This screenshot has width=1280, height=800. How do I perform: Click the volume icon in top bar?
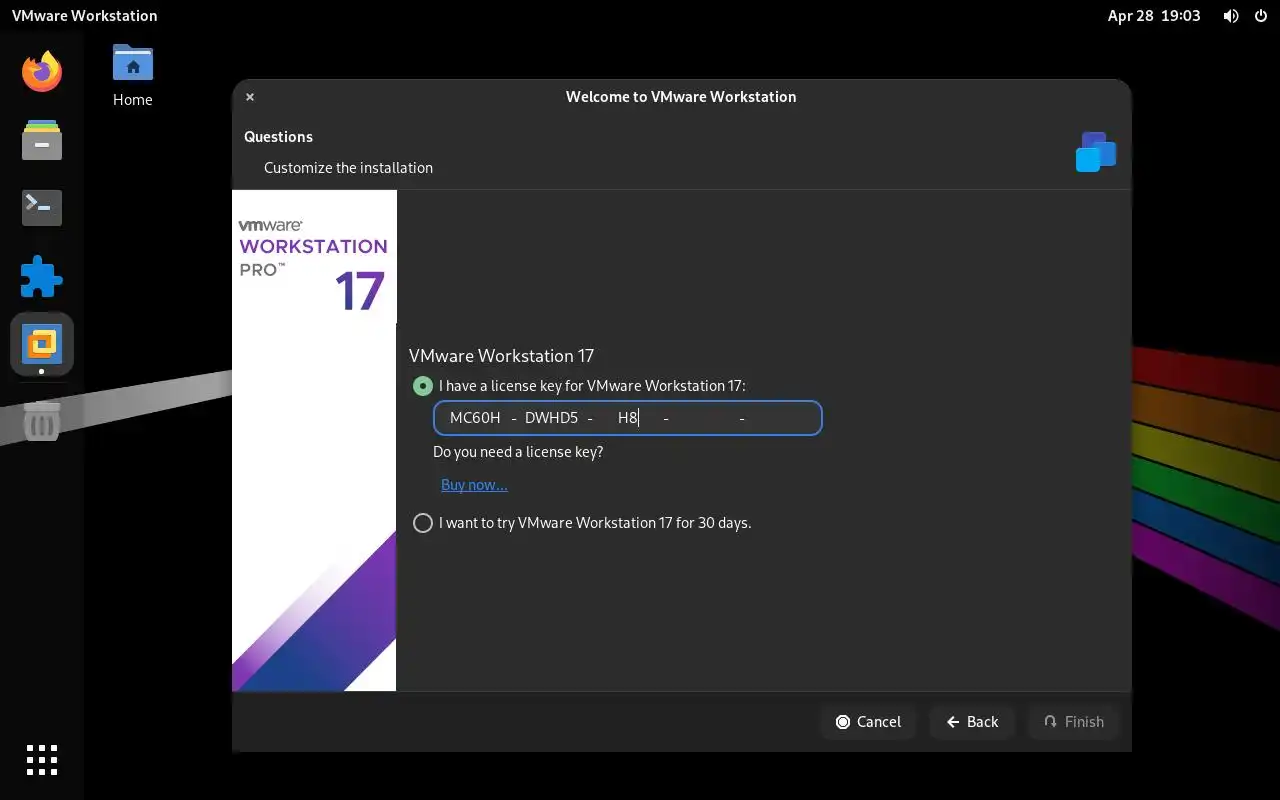coord(1231,16)
